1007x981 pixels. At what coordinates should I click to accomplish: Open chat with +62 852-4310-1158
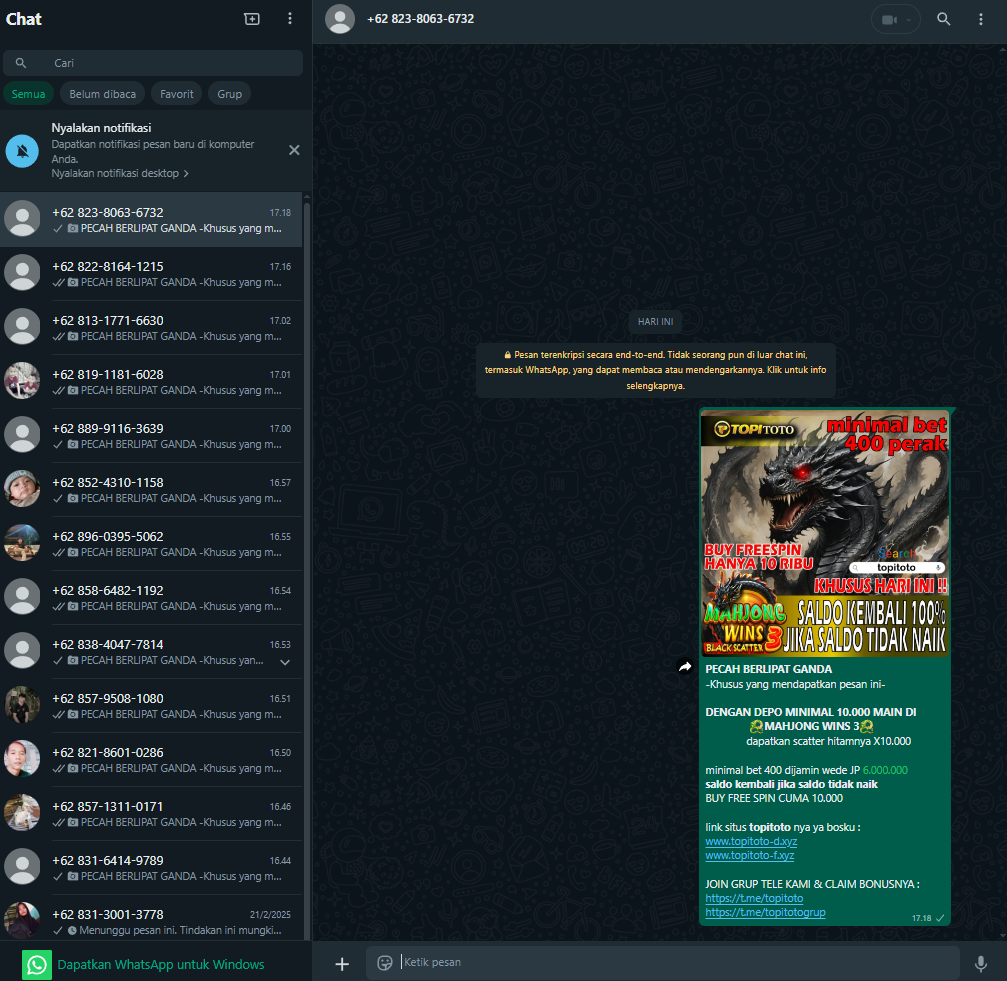point(152,489)
